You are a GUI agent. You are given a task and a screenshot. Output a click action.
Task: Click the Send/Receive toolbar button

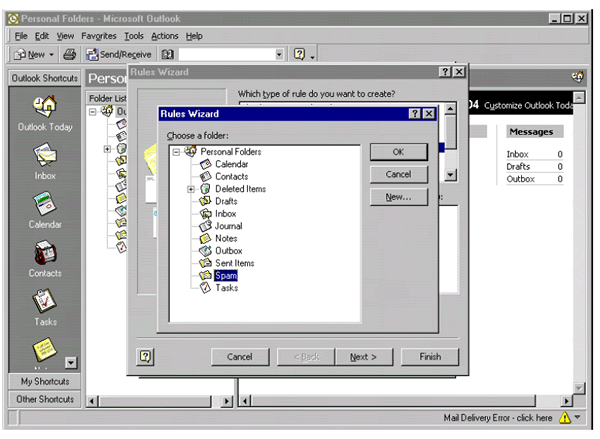(x=119, y=54)
